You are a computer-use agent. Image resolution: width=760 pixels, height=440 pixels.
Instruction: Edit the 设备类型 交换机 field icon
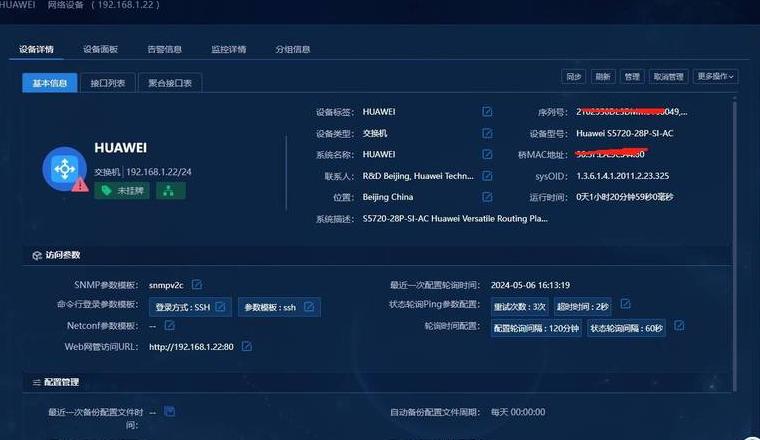487,133
